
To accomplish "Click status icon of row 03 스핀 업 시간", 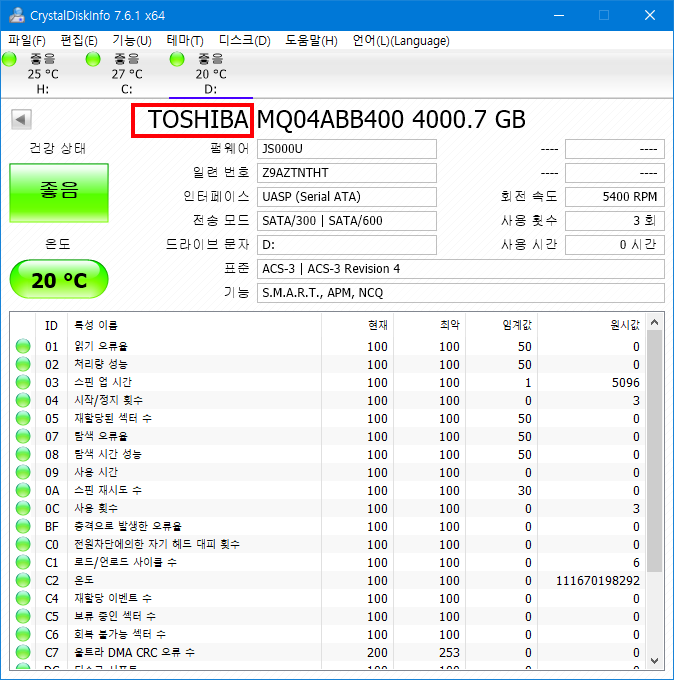I will coord(23,382).
